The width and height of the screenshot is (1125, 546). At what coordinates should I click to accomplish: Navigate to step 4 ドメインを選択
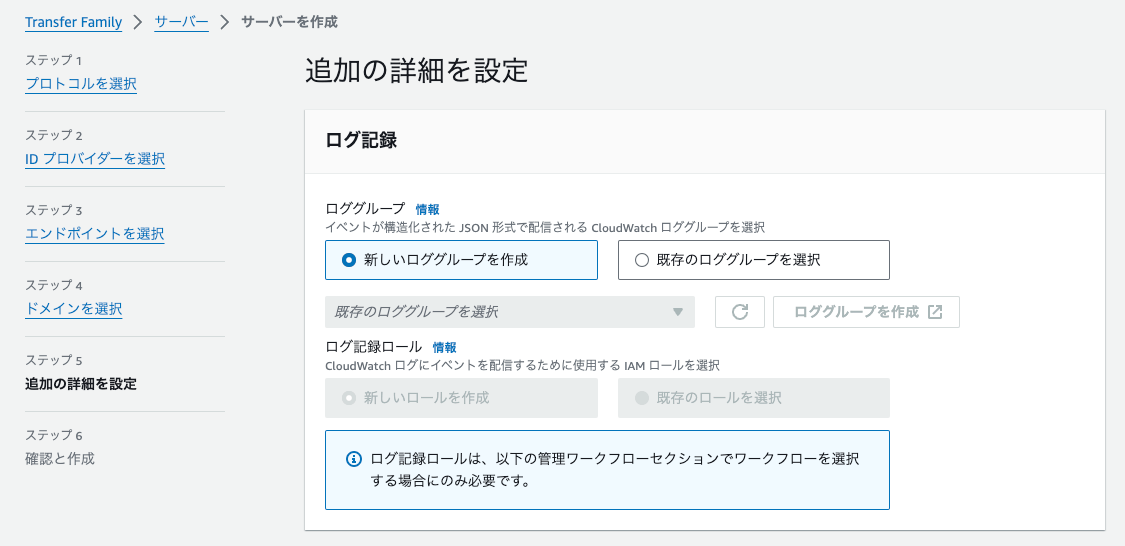[74, 309]
